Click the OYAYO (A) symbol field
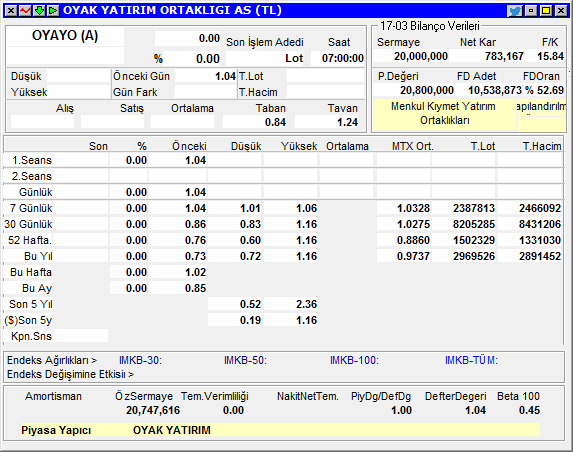Image resolution: width=573 pixels, height=452 pixels. click(65, 36)
